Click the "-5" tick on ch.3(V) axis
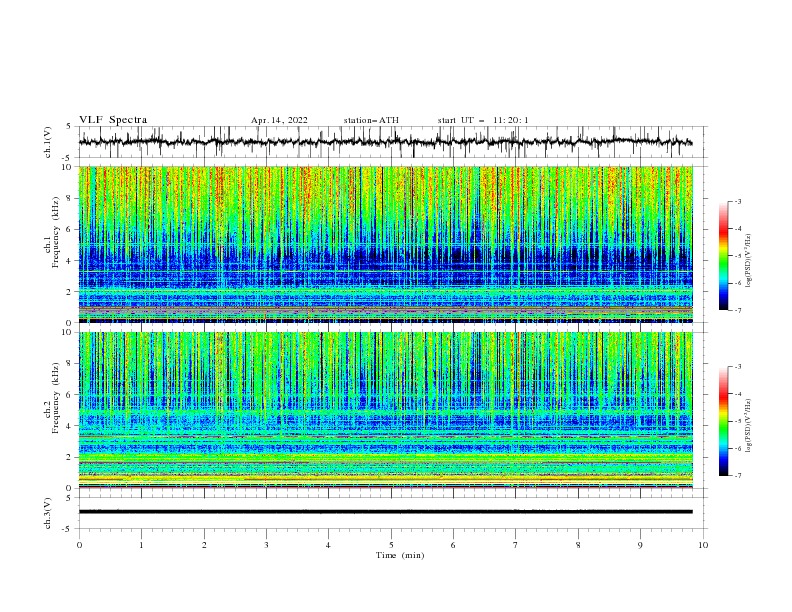The height and width of the screenshot is (612, 792). pyautogui.click(x=67, y=529)
